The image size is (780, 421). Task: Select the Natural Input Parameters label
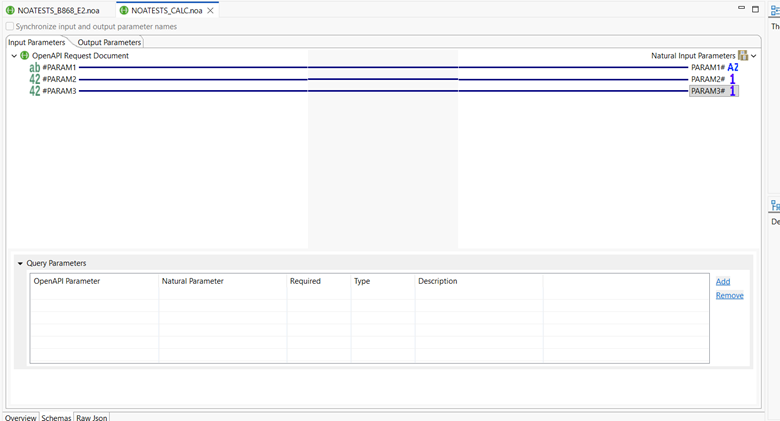(693, 56)
